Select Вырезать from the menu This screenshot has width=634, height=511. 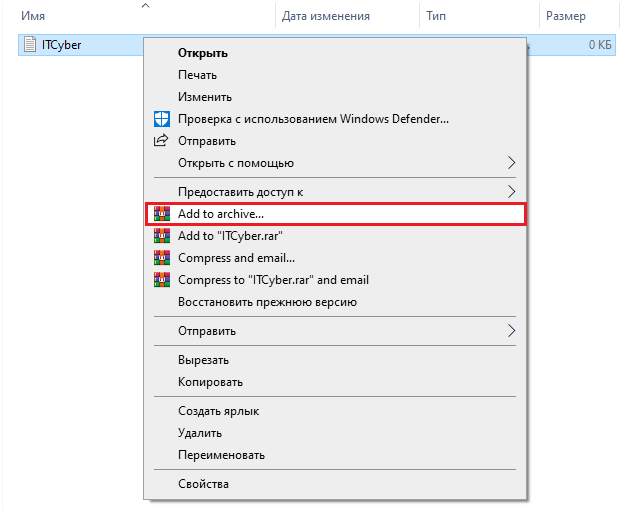click(x=203, y=360)
